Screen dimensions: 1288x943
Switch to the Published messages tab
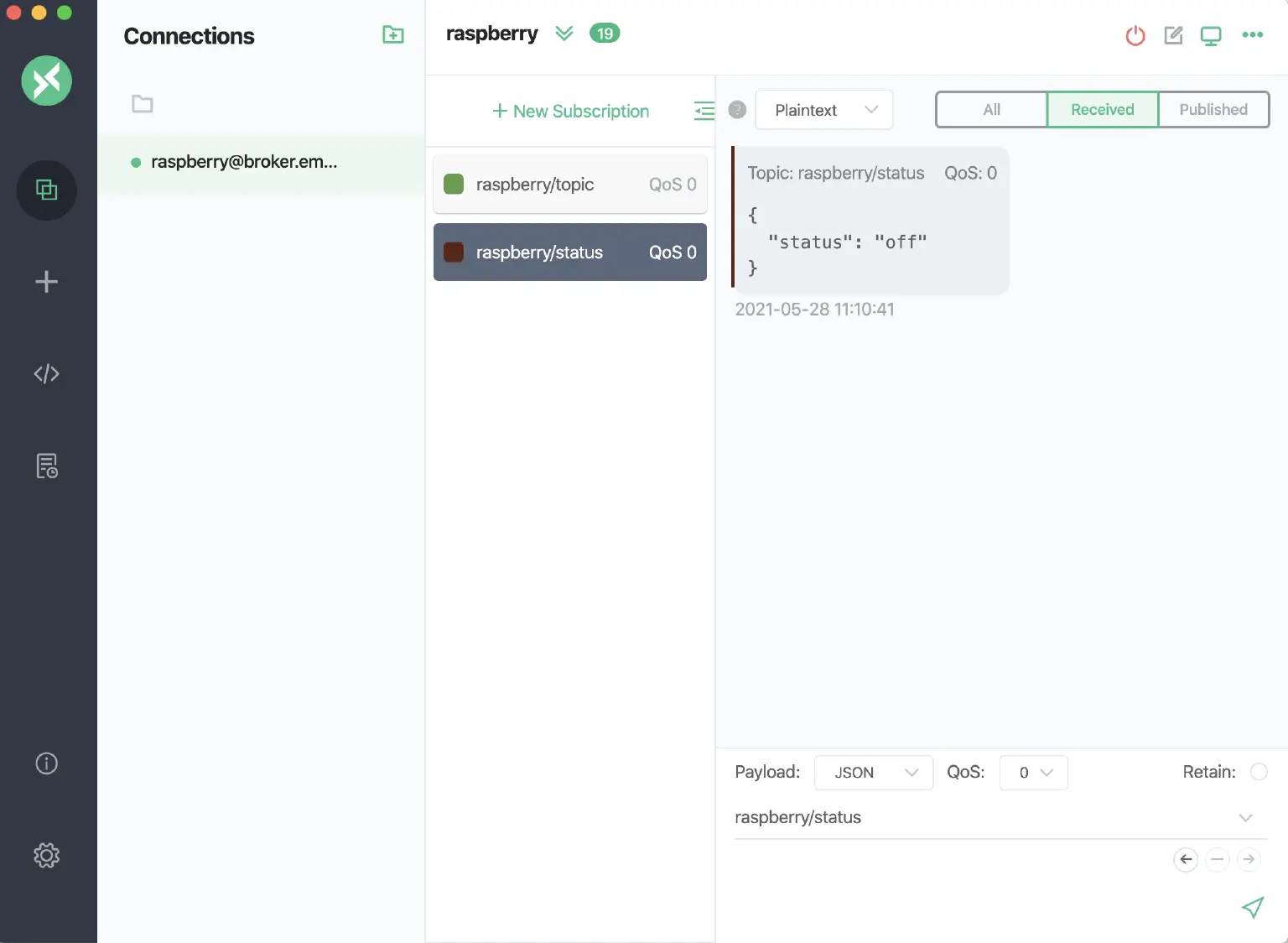pyautogui.click(x=1213, y=109)
